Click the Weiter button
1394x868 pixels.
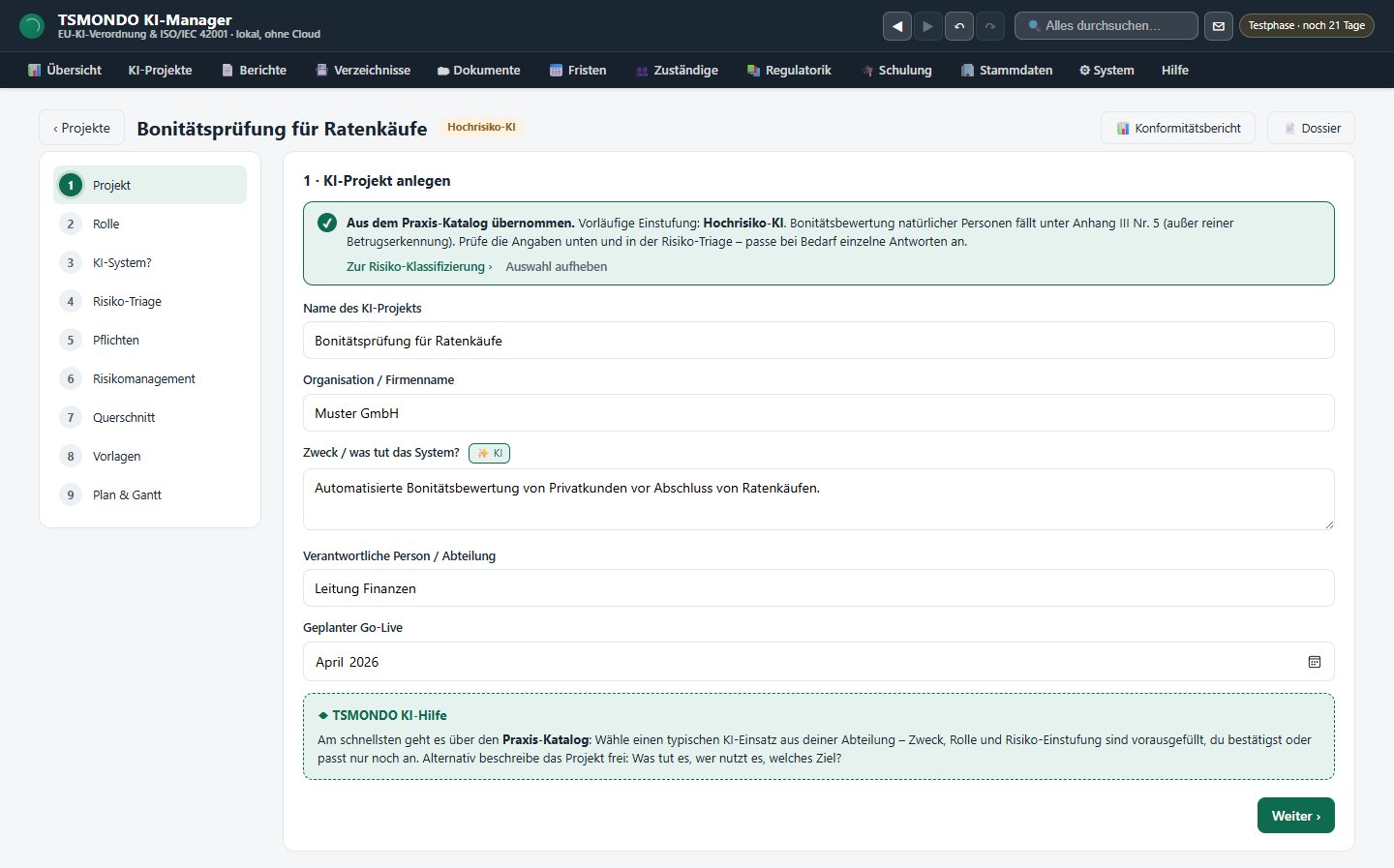(x=1296, y=816)
